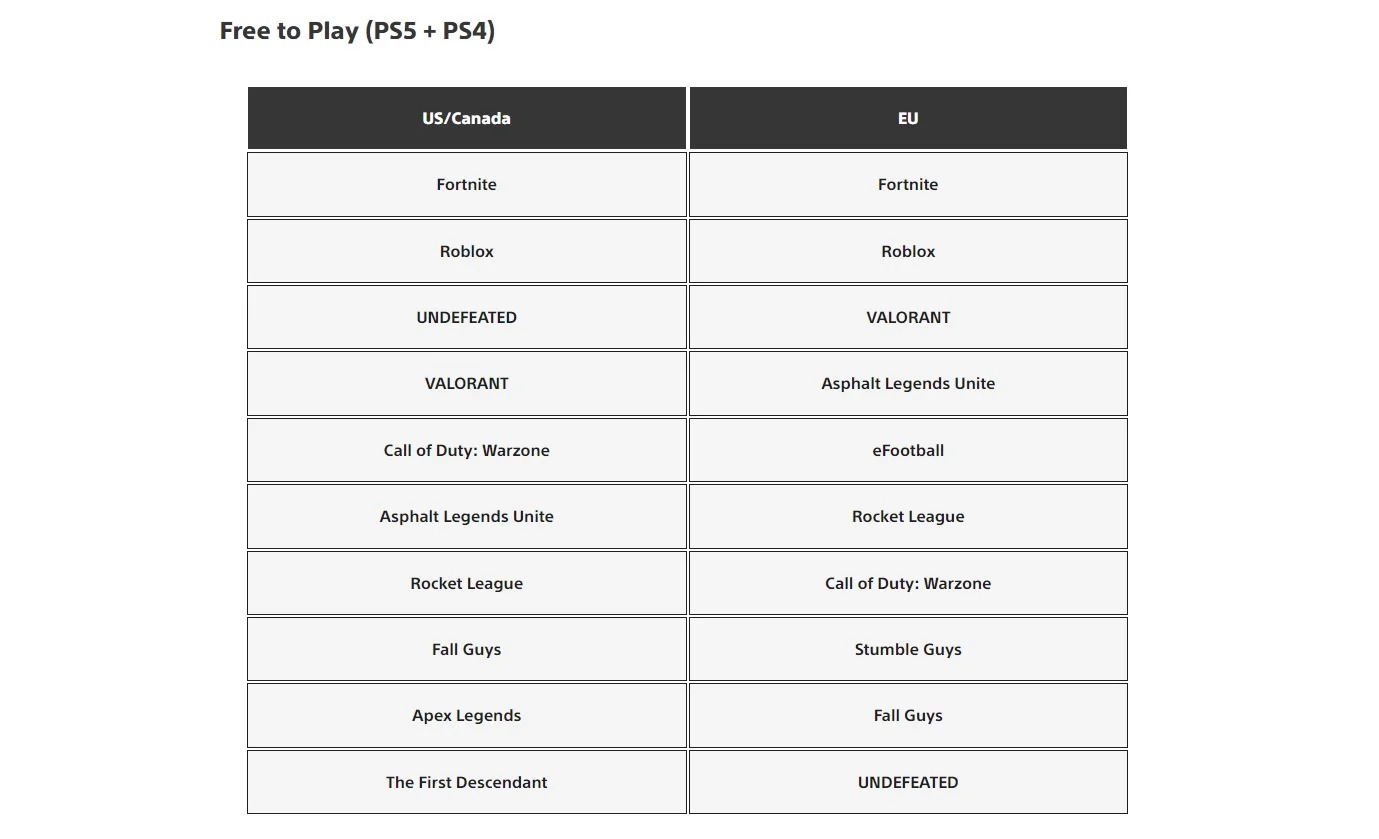
Task: Select The First Descendant cell
Action: pos(466,782)
